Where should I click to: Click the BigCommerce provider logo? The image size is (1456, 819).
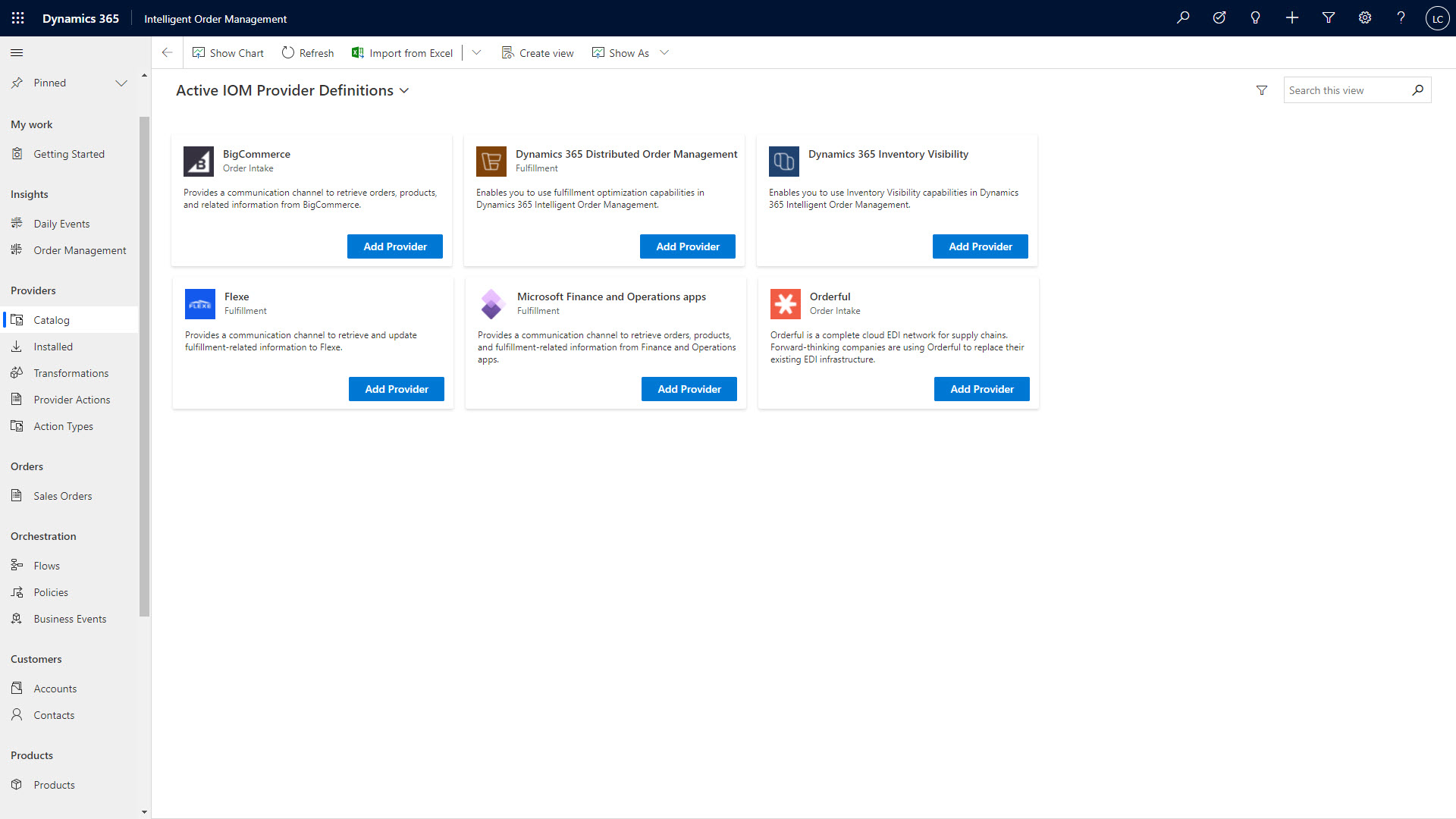point(199,162)
